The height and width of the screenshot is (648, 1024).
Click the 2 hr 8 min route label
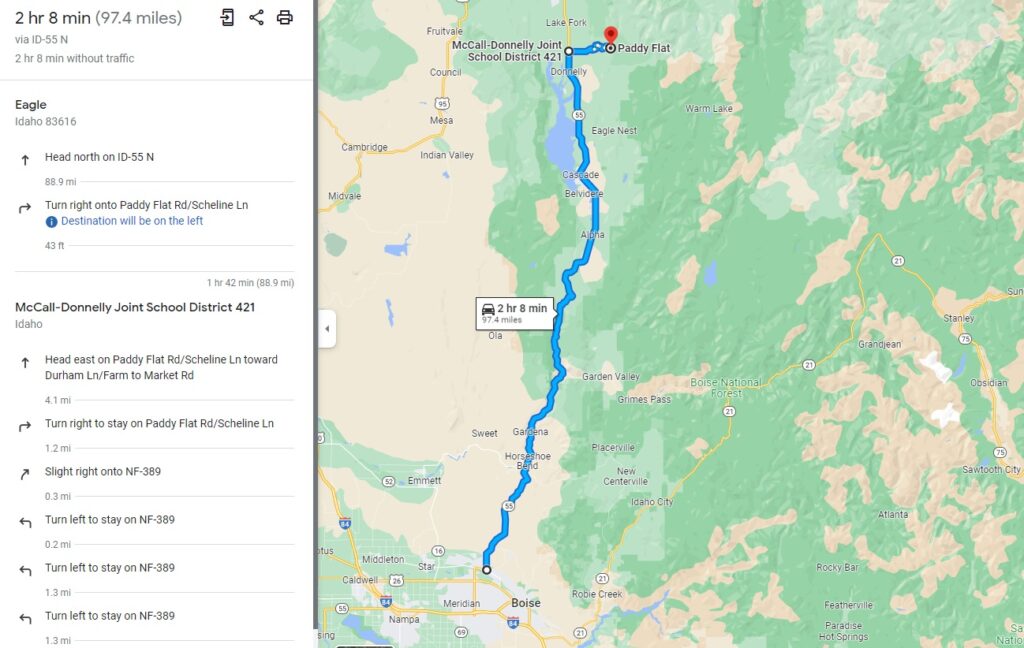[515, 314]
